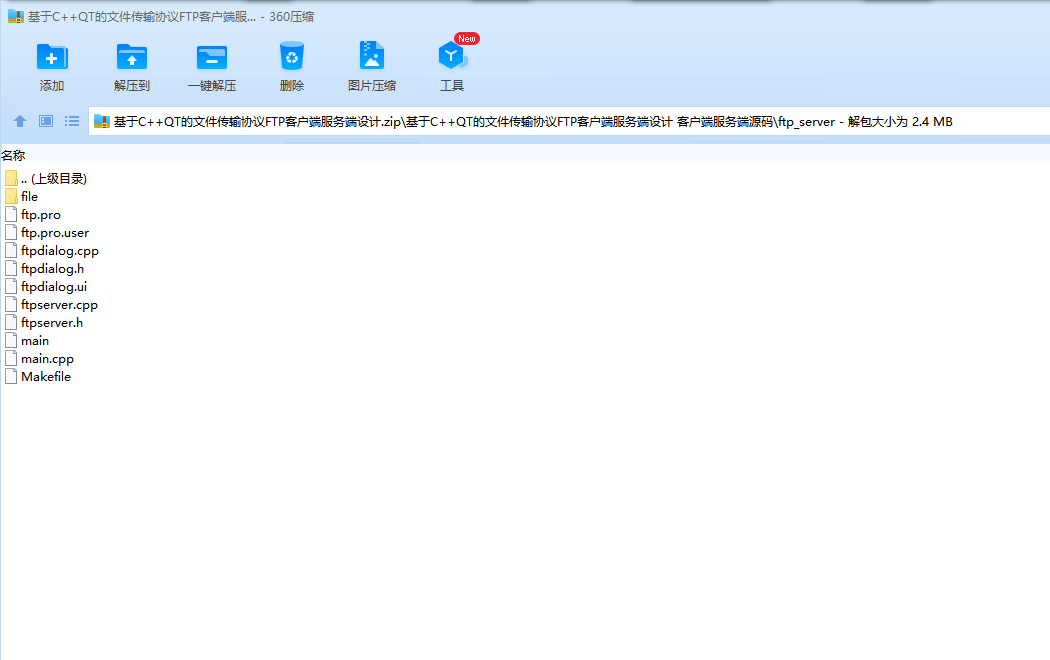Sort by the 名称 column header

[13, 155]
